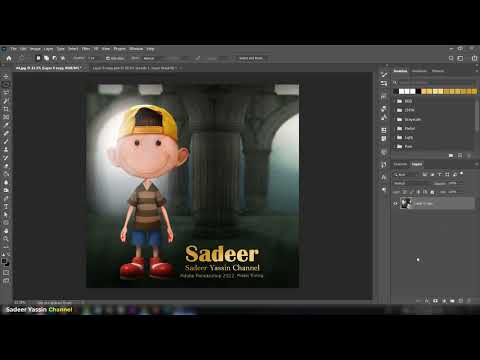Open the layer filter Kind dropdown
480x360 pixels.
click(x=406, y=174)
